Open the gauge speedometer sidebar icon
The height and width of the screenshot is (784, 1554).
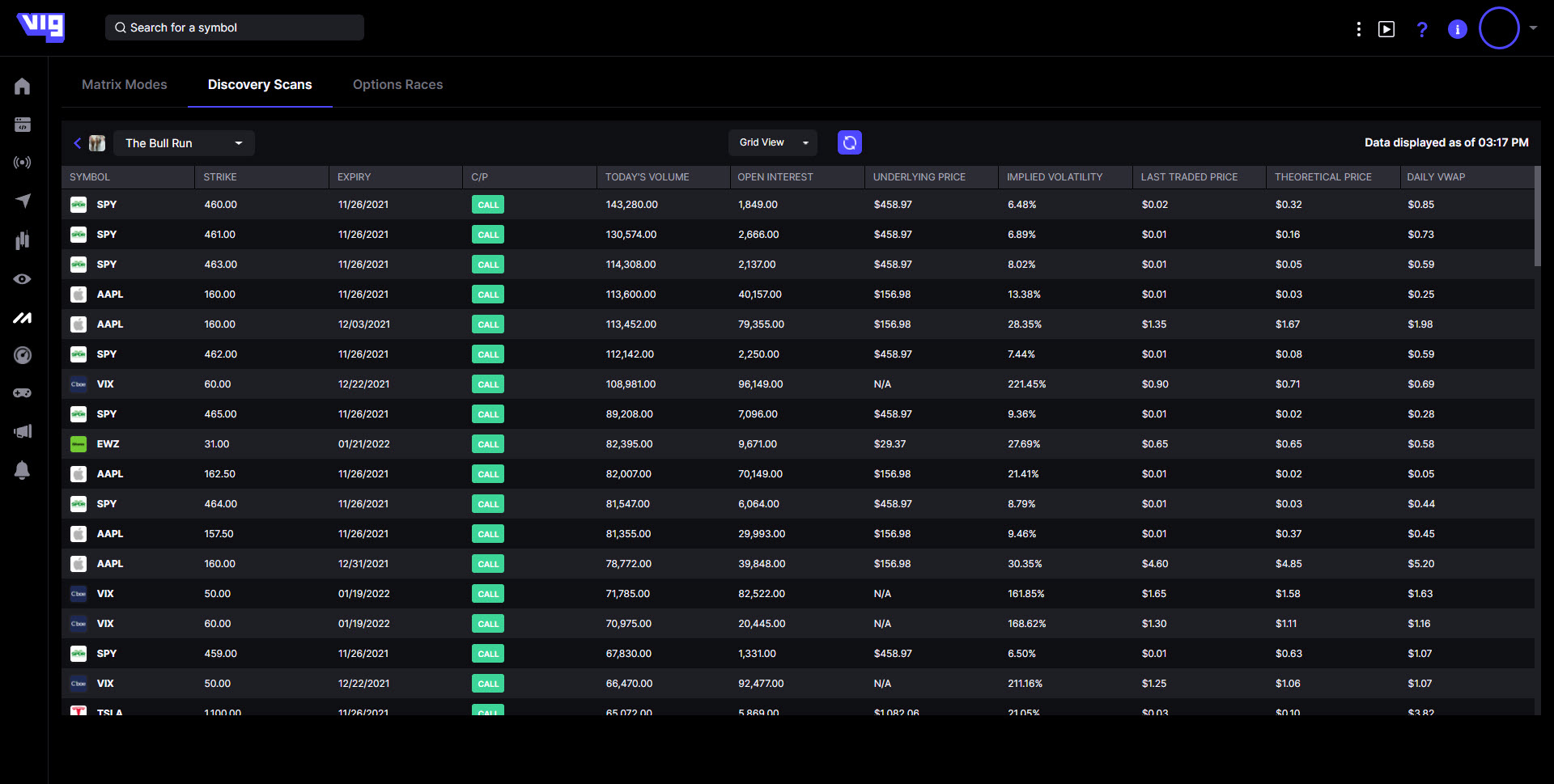point(23,355)
